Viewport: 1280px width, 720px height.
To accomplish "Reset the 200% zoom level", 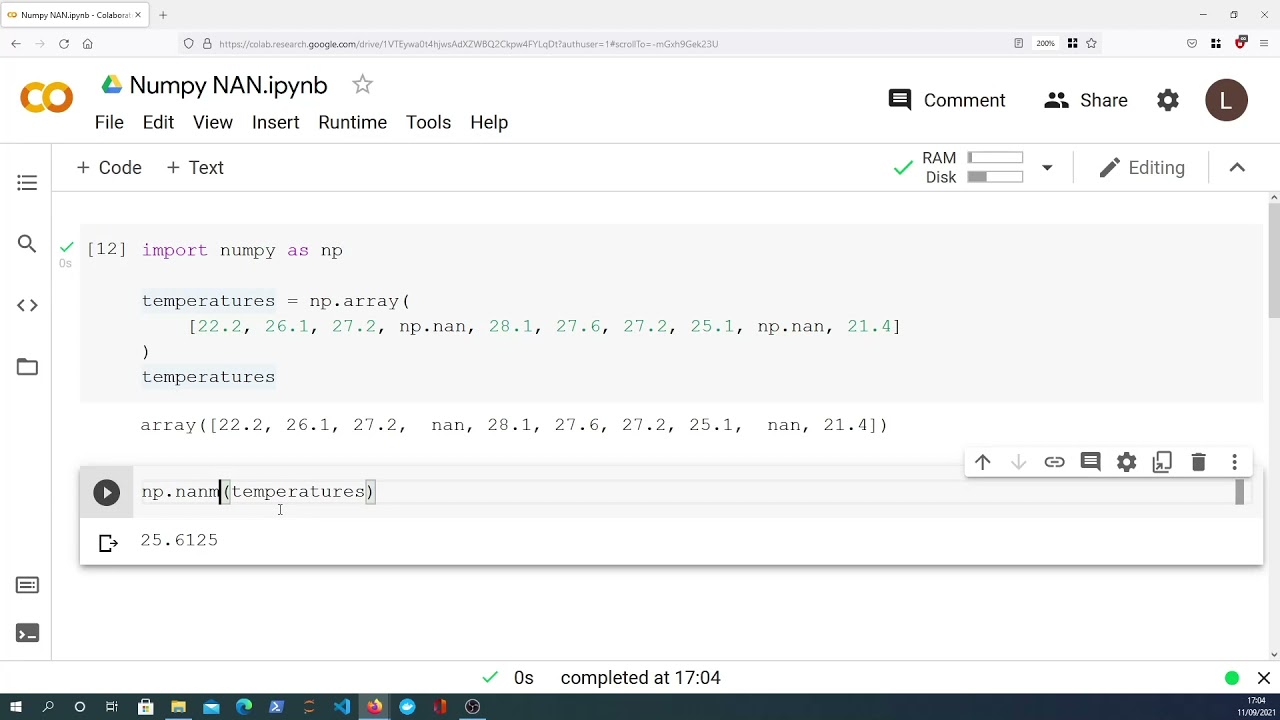I will pos(1046,44).
